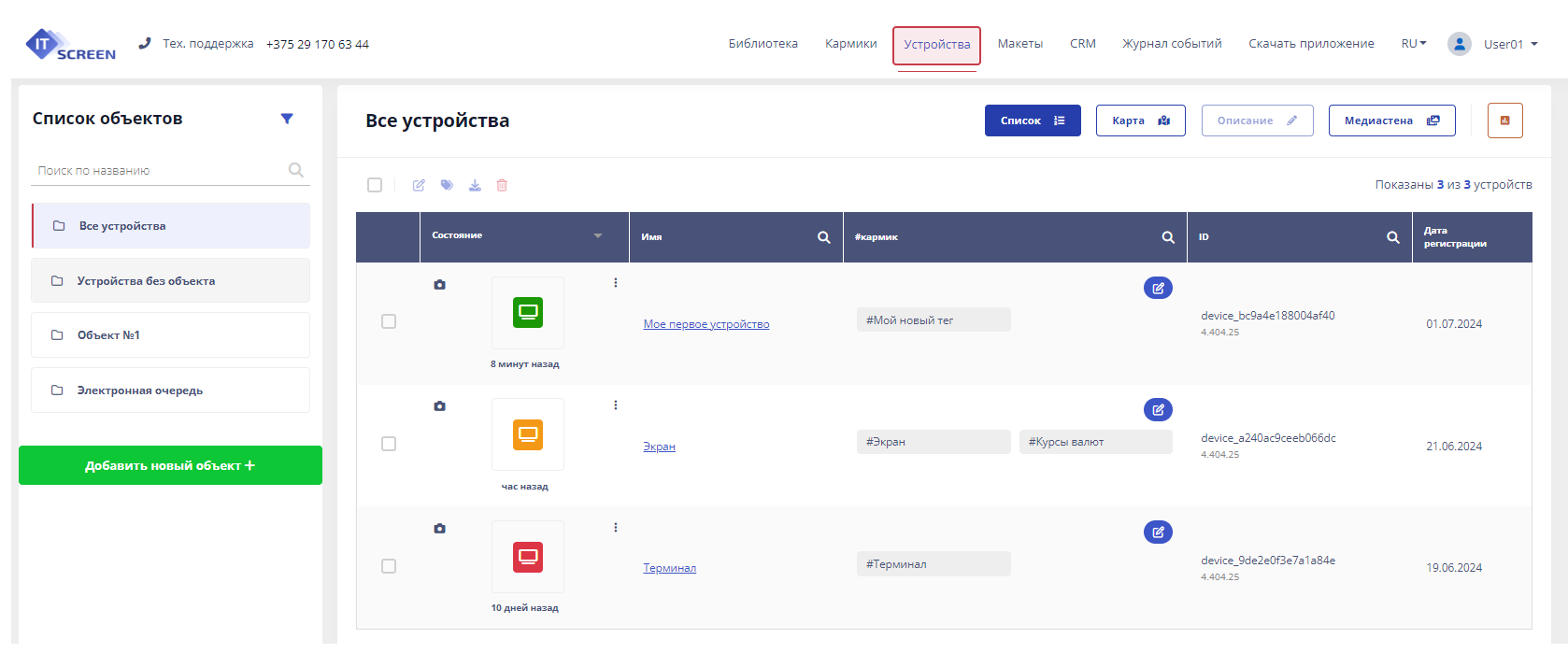Click the red trash delete icon in the toolbar
Image resolution: width=1568 pixels, height=653 pixels.
coord(502,185)
